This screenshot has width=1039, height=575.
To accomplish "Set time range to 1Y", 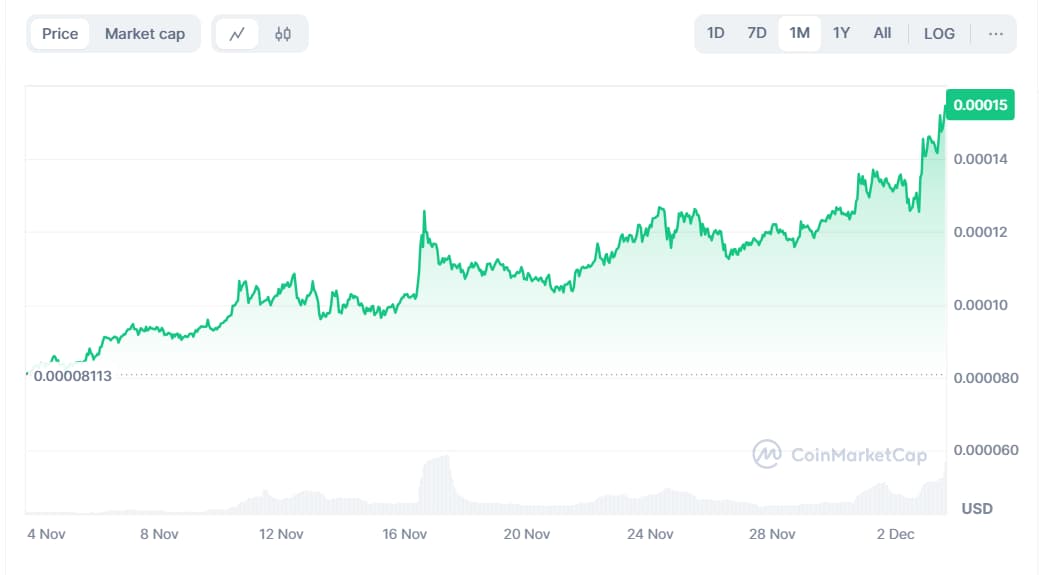I will pos(841,33).
